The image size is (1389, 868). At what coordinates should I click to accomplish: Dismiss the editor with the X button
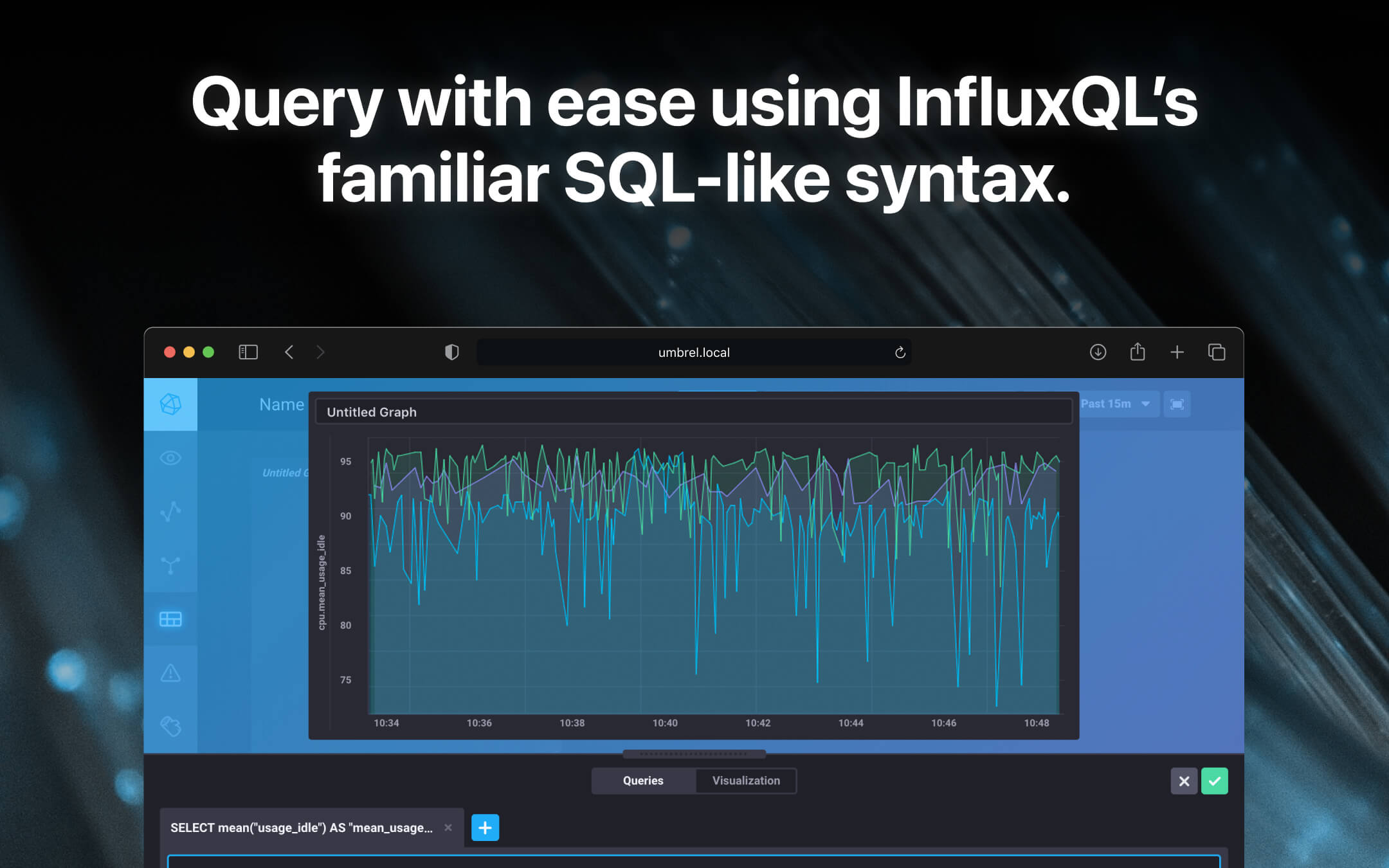pyautogui.click(x=1184, y=781)
